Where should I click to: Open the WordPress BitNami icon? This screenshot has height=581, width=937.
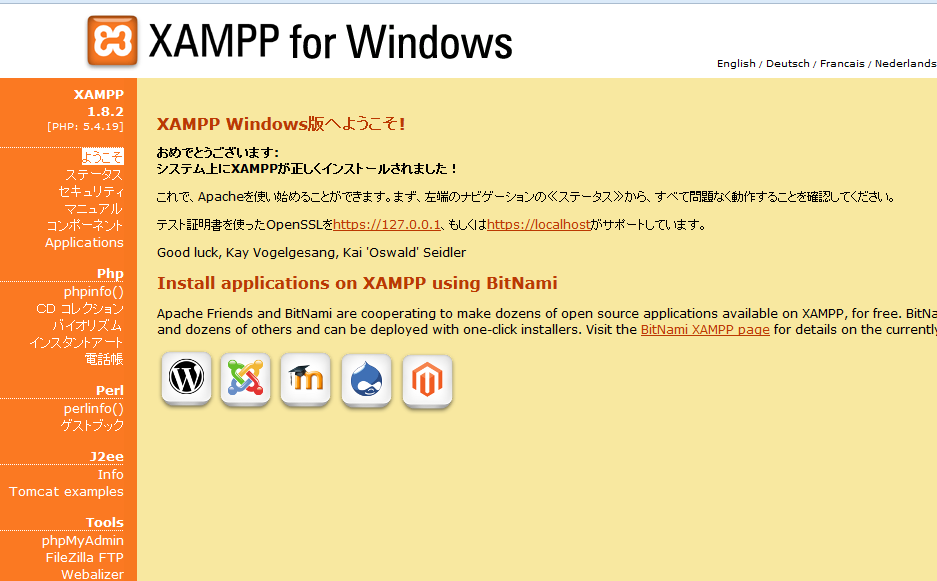tap(186, 378)
